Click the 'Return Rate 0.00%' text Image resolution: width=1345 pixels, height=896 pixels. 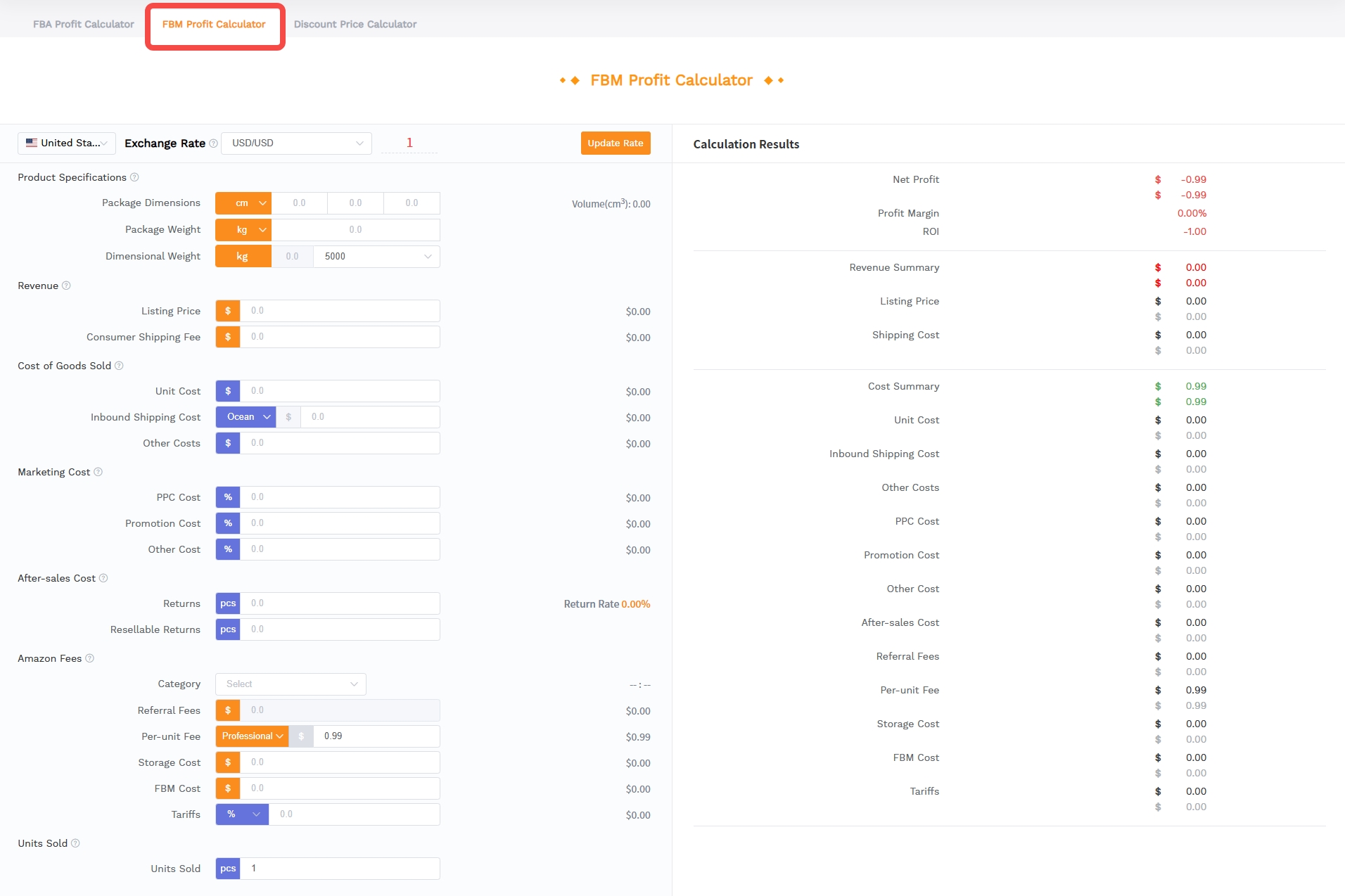click(607, 604)
